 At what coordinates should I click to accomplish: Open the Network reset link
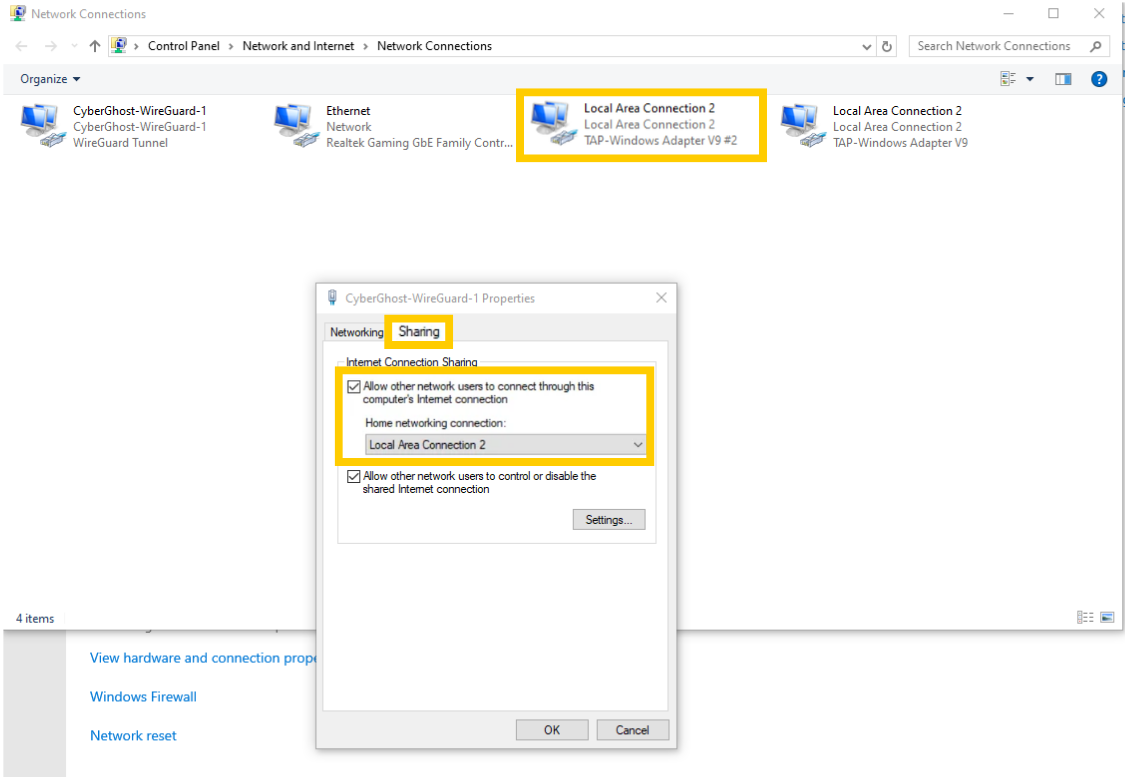[133, 735]
